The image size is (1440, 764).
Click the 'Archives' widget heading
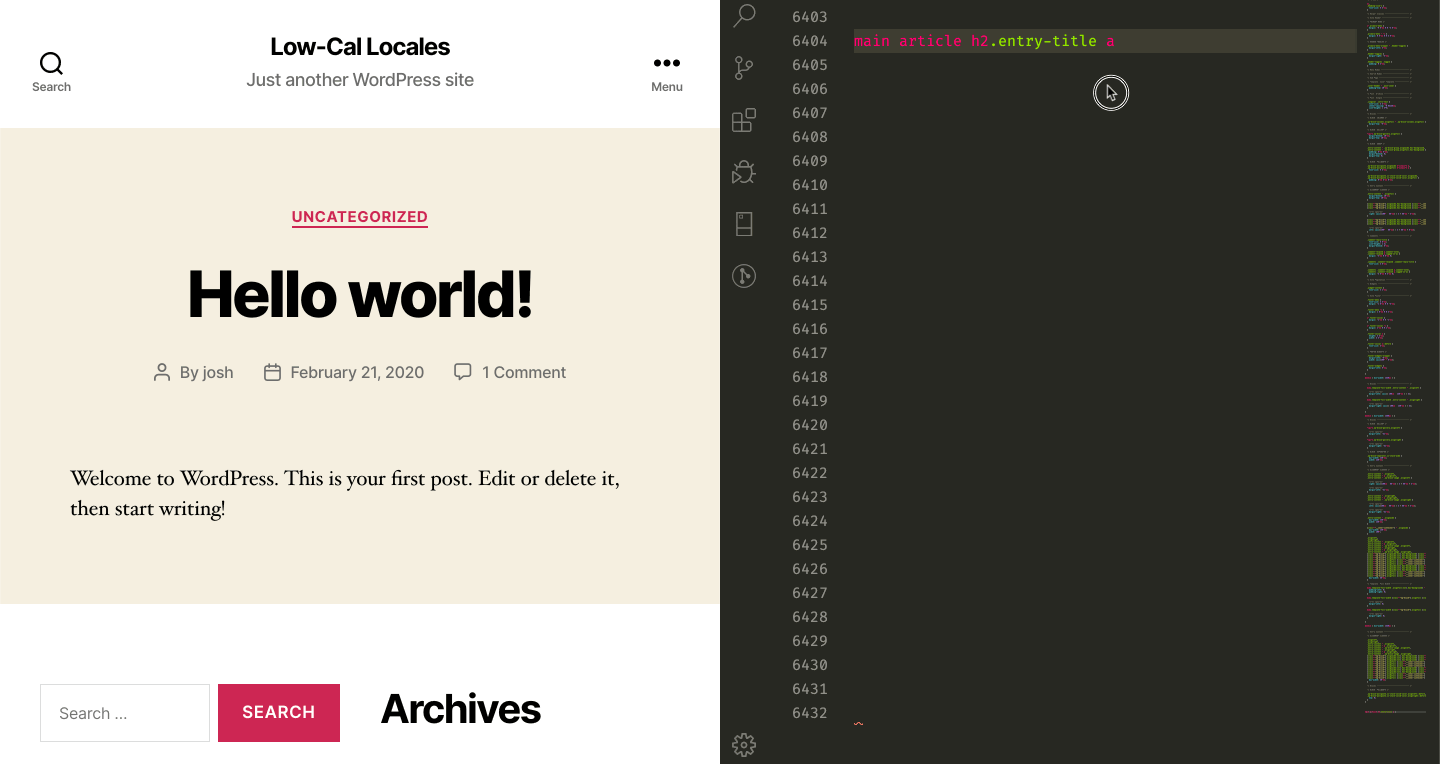461,709
